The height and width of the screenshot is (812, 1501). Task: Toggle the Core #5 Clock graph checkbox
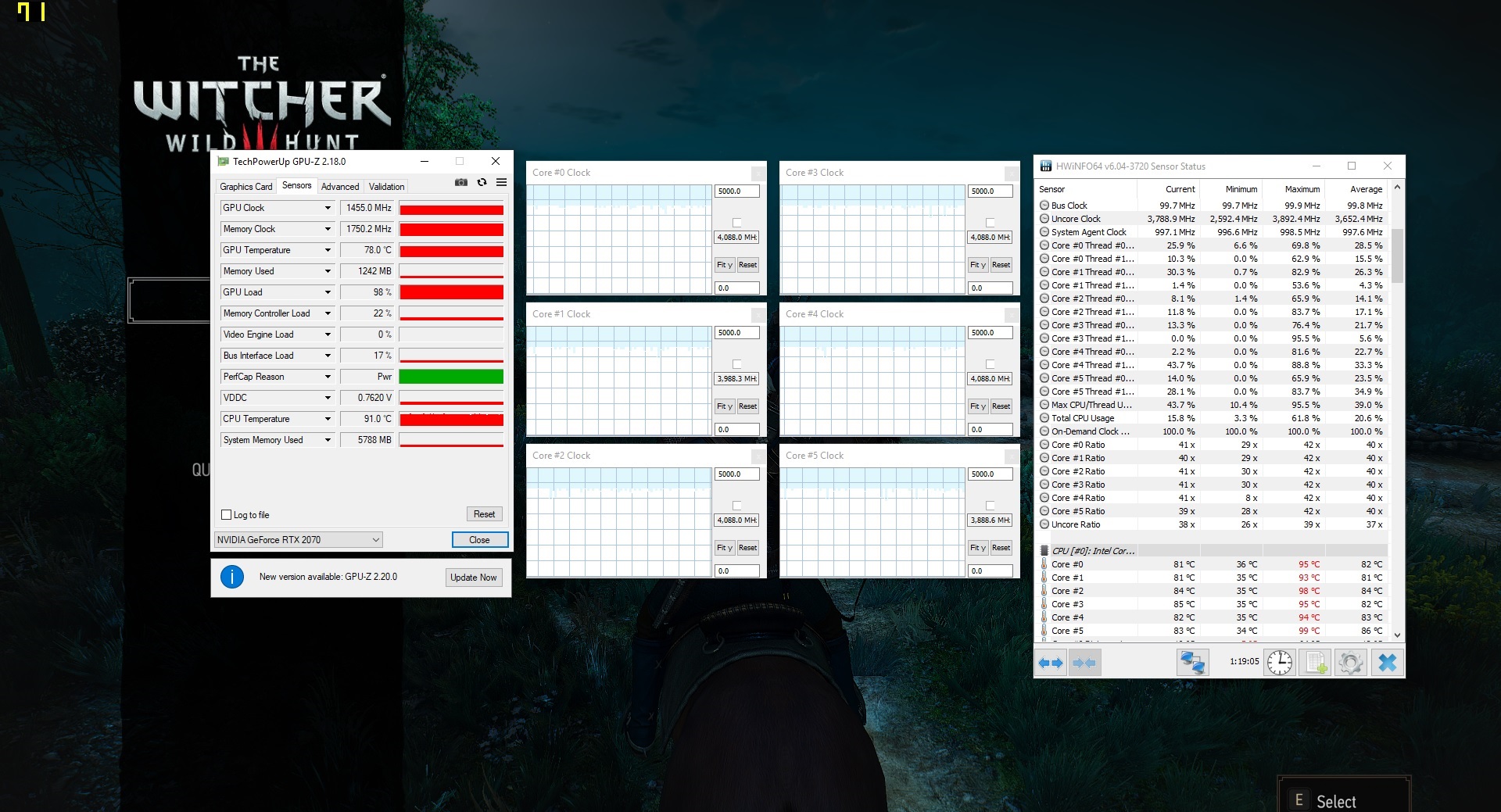(x=990, y=506)
